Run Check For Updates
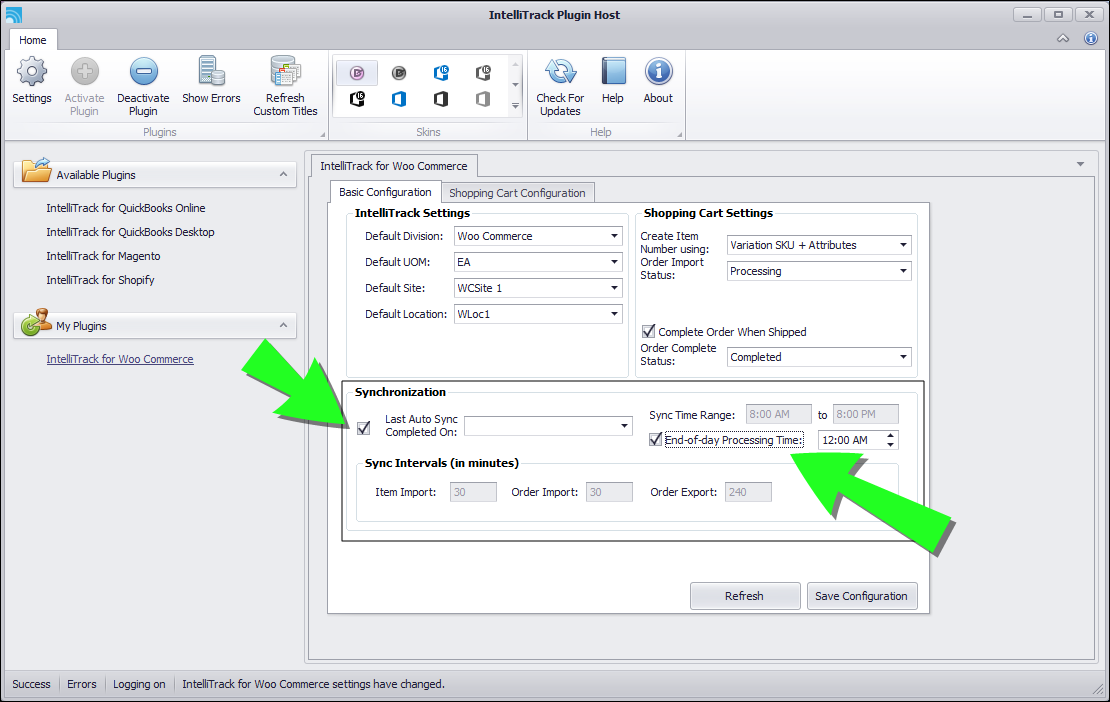1110x702 pixels. pos(560,86)
